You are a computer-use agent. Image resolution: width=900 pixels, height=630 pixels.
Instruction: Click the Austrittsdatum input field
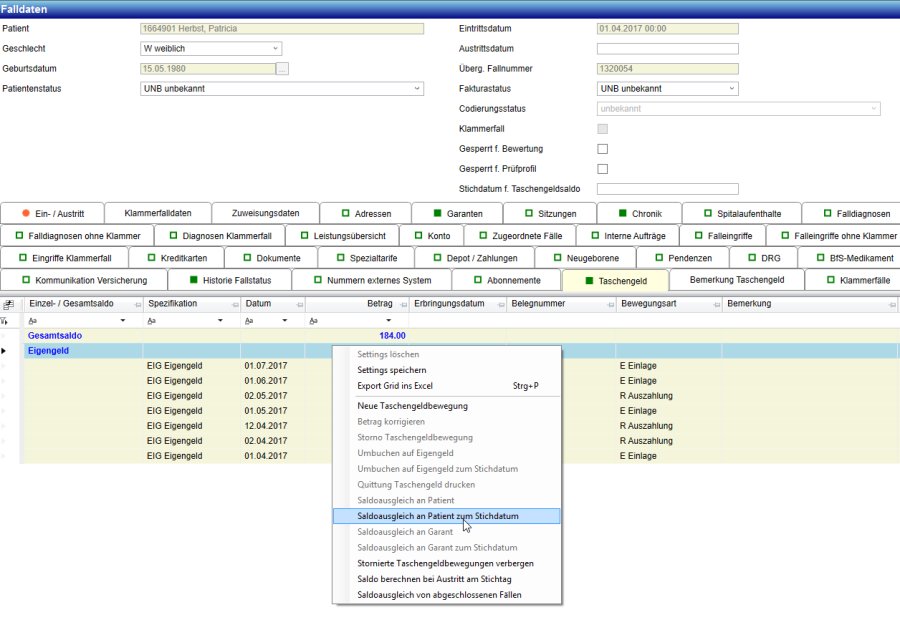tap(667, 48)
